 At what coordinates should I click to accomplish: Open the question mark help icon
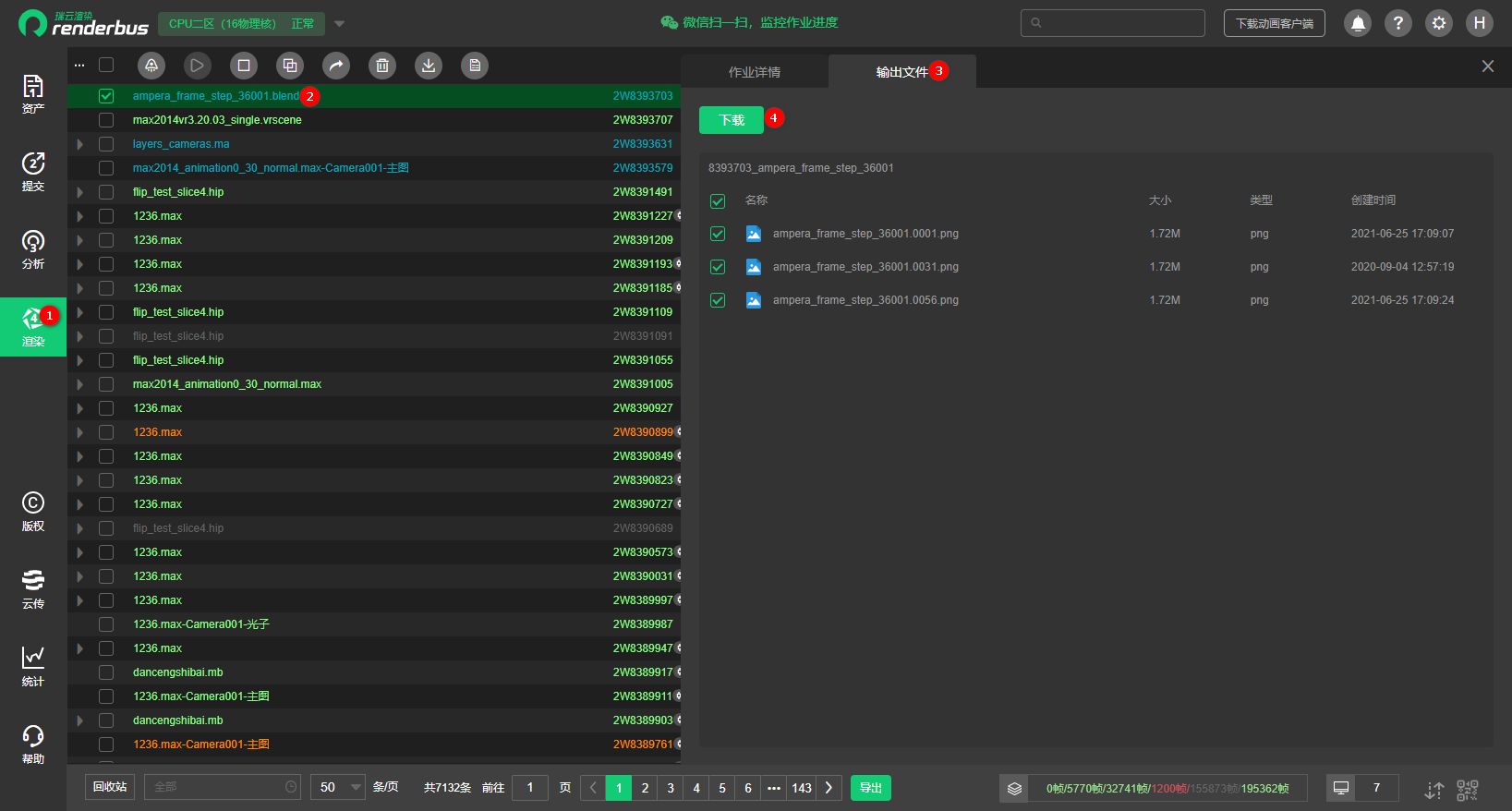(1398, 23)
